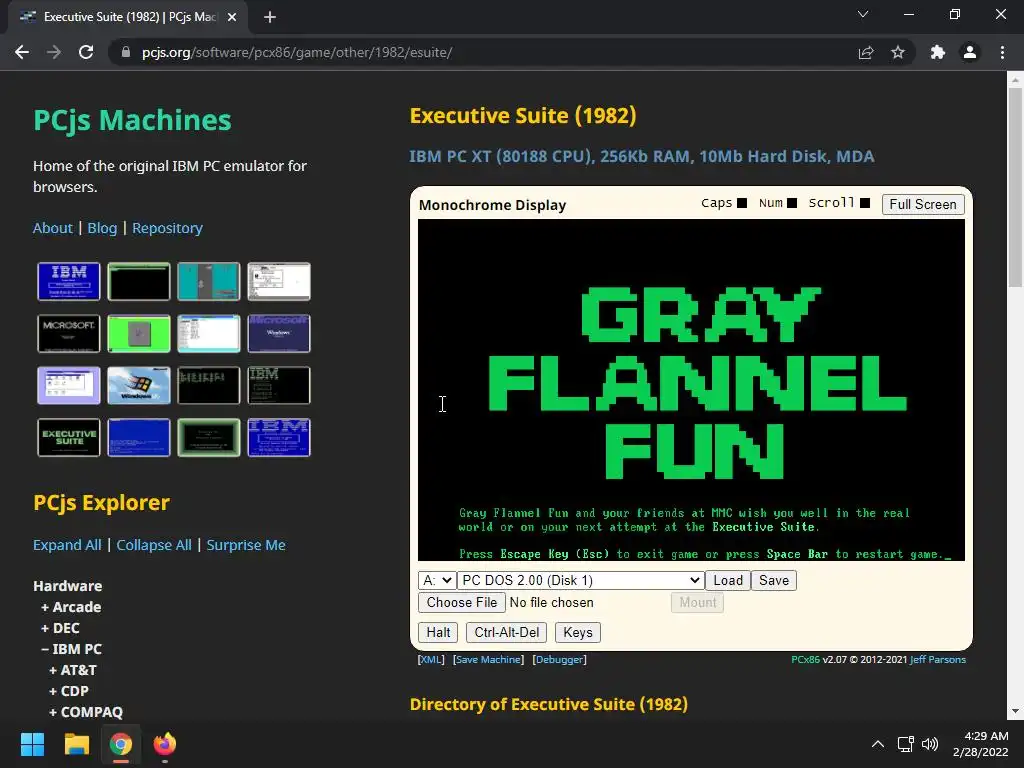Image resolution: width=1024 pixels, height=768 pixels.
Task: Click the Halt button
Action: (438, 632)
